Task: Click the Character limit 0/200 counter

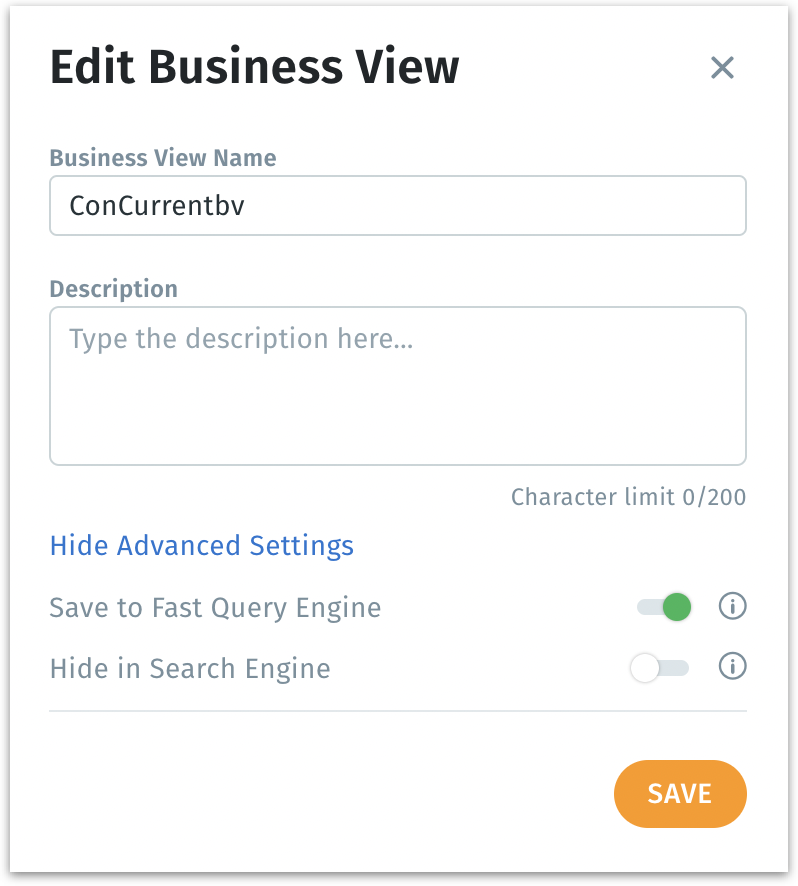Action: coord(628,497)
